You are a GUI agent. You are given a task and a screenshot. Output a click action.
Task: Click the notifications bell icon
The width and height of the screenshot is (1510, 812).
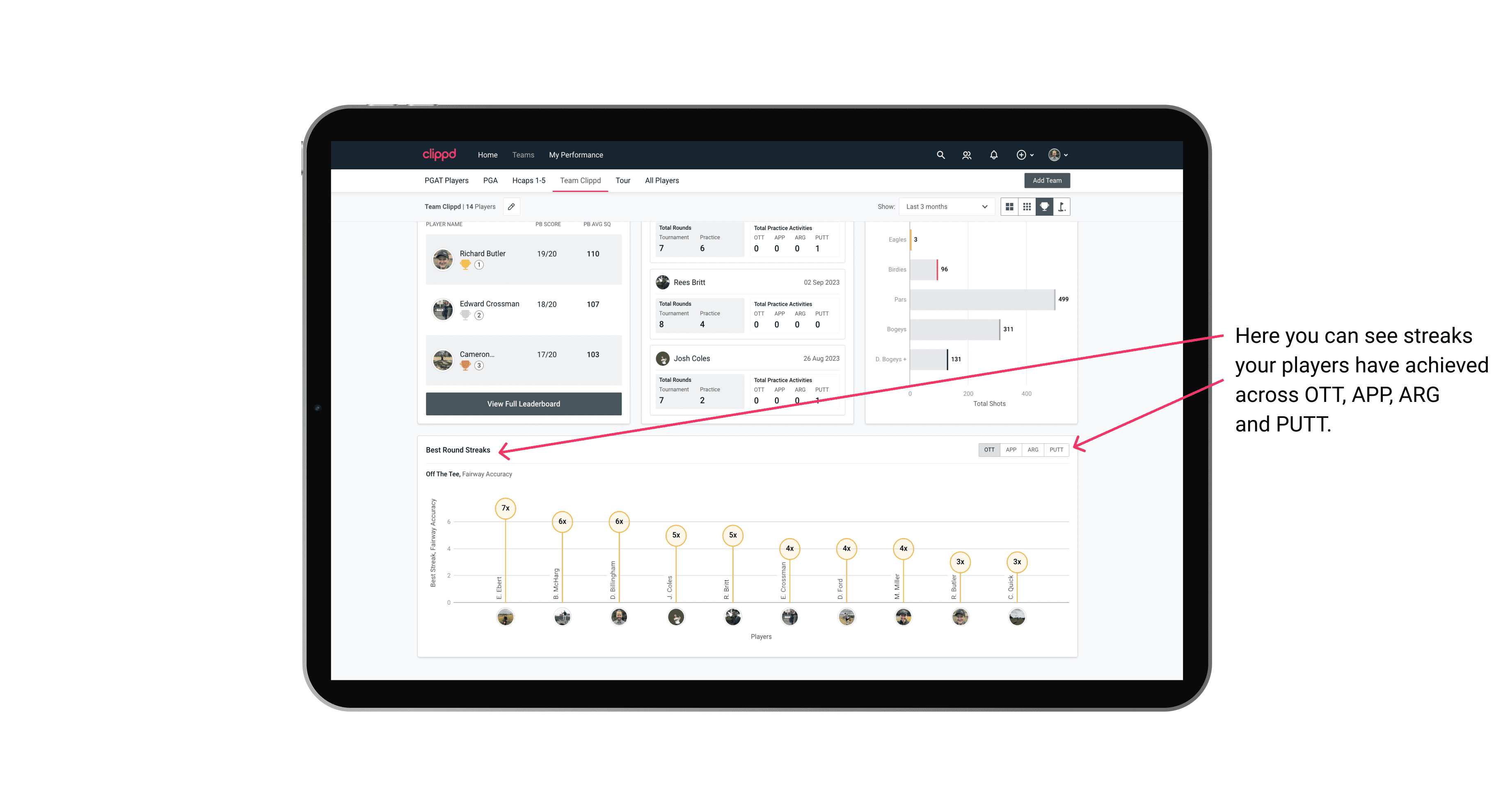click(x=992, y=154)
